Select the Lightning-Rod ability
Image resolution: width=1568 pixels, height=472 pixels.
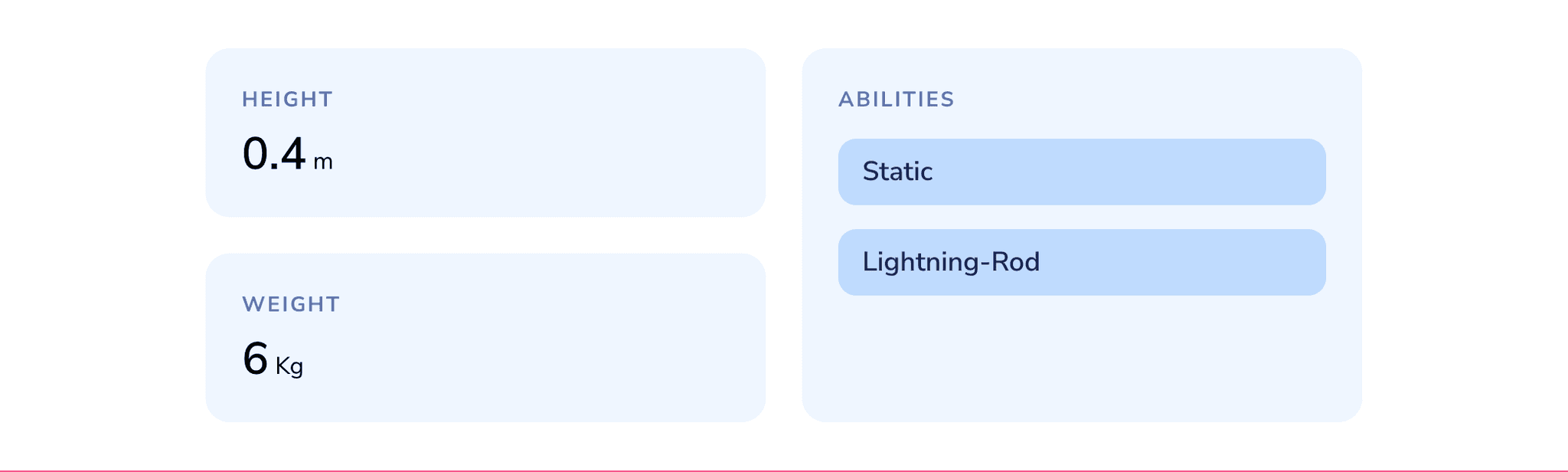coord(1081,262)
